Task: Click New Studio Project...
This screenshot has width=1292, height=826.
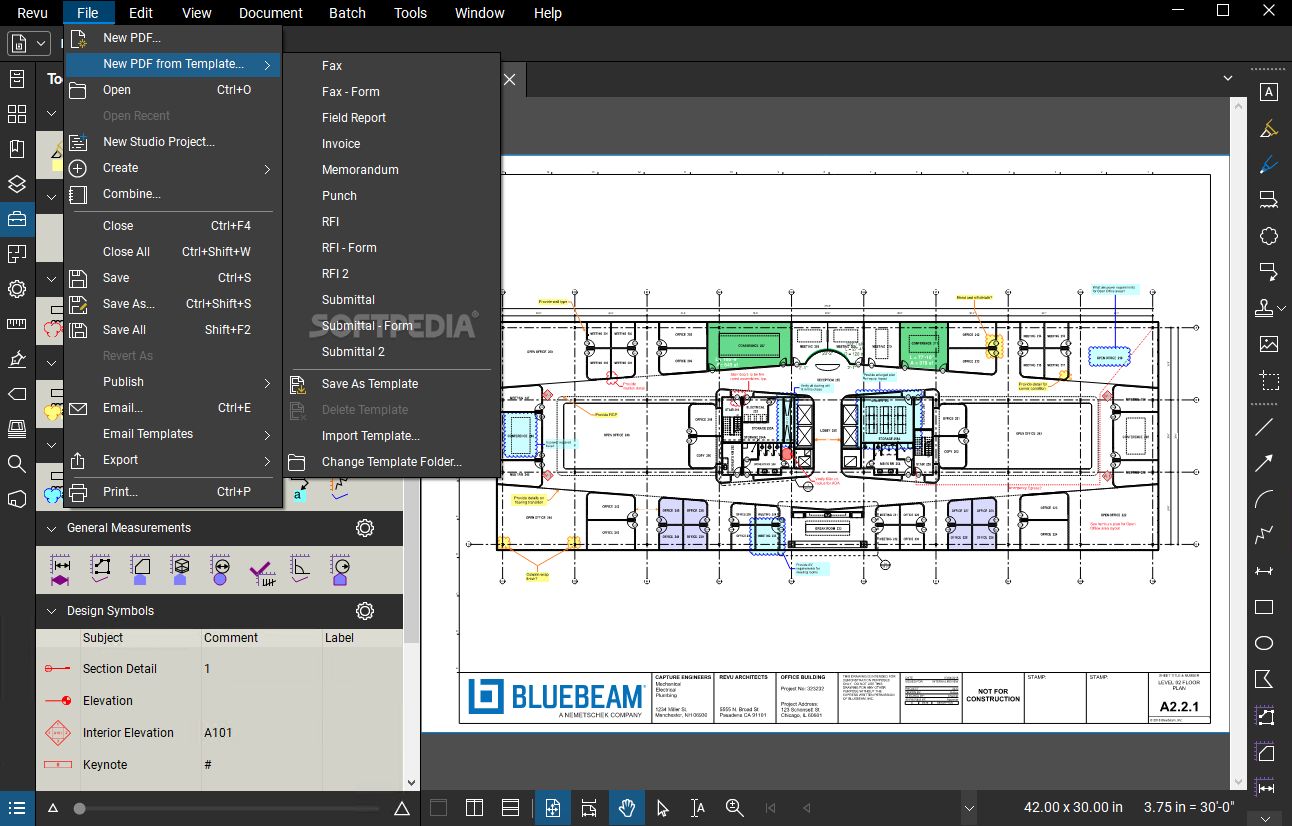Action: pyautogui.click(x=174, y=142)
